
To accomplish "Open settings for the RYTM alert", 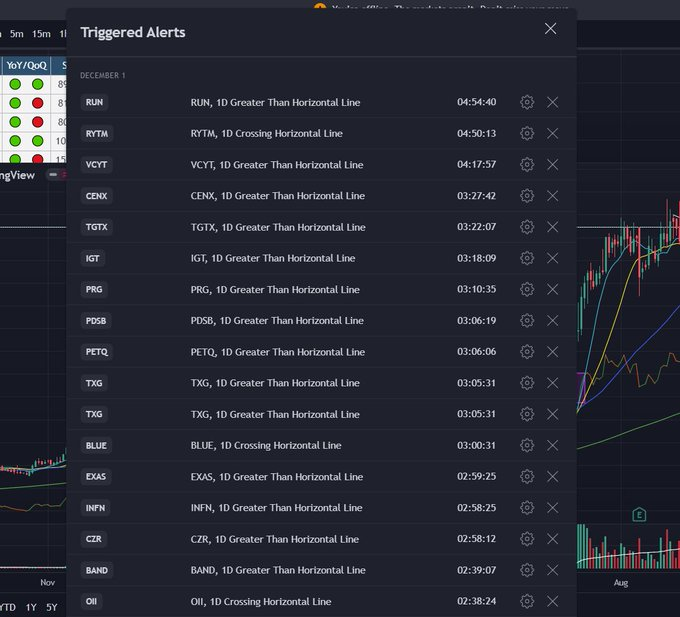I will click(527, 133).
